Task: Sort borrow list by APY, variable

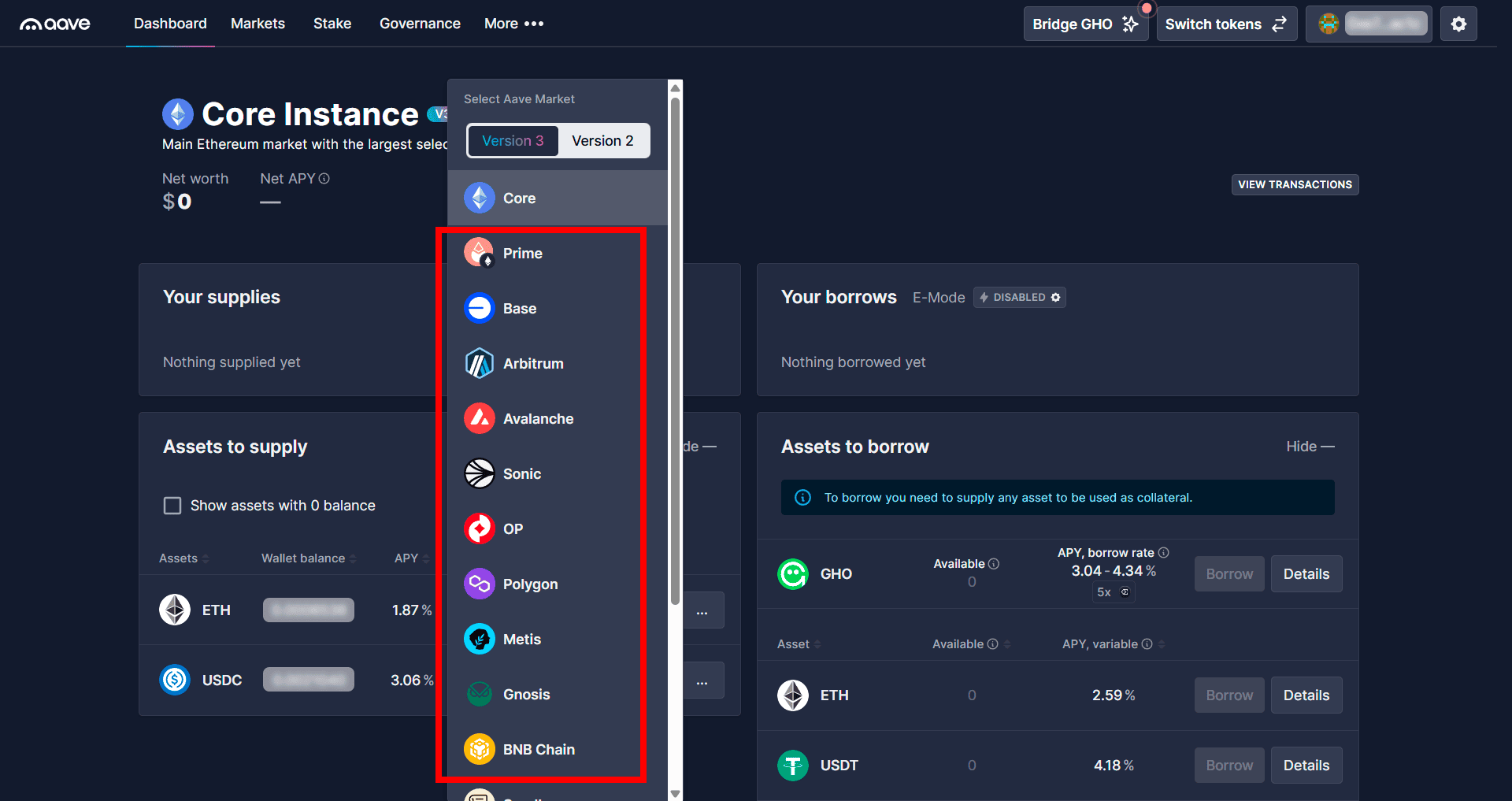Action: pyautogui.click(x=1114, y=644)
